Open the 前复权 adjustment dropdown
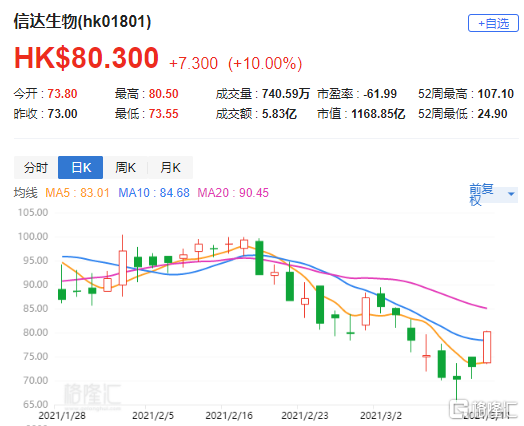524x426 pixels. click(493, 194)
